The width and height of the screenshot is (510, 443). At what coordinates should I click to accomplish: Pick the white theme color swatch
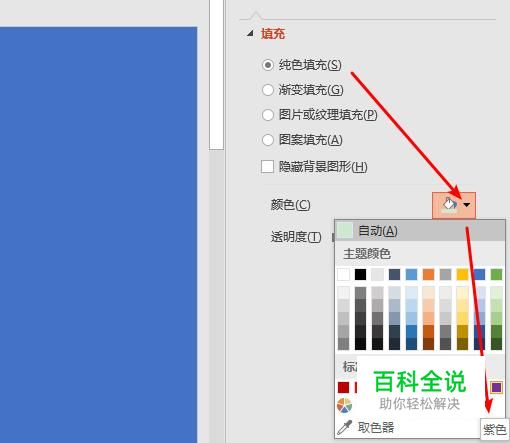pyautogui.click(x=343, y=275)
